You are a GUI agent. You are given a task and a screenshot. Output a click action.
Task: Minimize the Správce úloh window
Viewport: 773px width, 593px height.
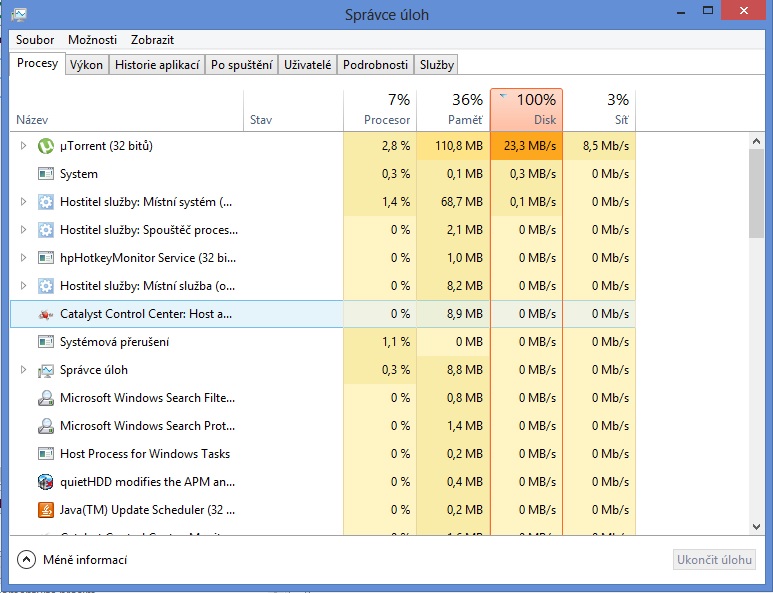[x=681, y=12]
